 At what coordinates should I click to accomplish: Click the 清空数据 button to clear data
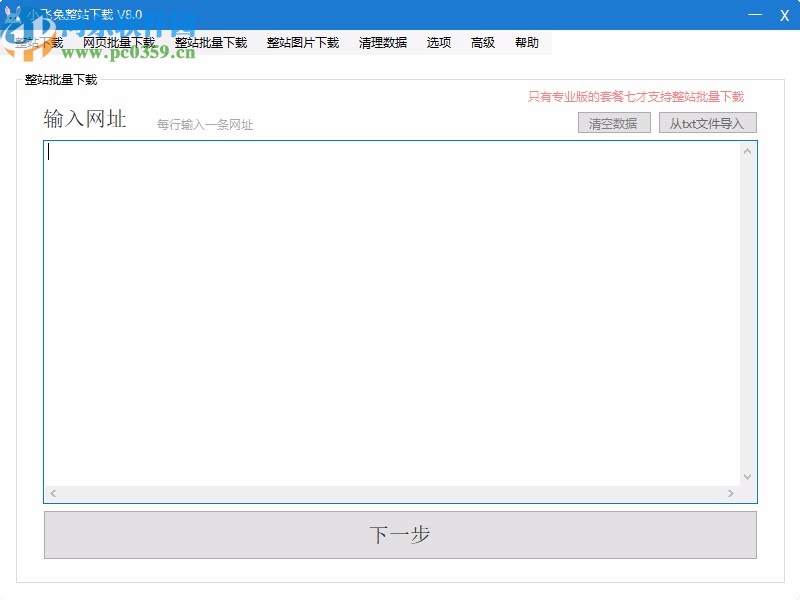[613, 122]
